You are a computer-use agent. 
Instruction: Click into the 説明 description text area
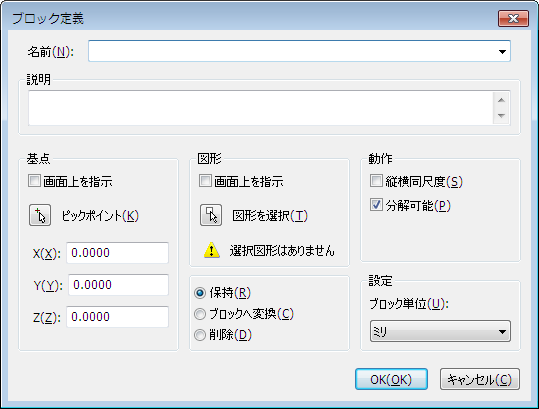[x=261, y=108]
